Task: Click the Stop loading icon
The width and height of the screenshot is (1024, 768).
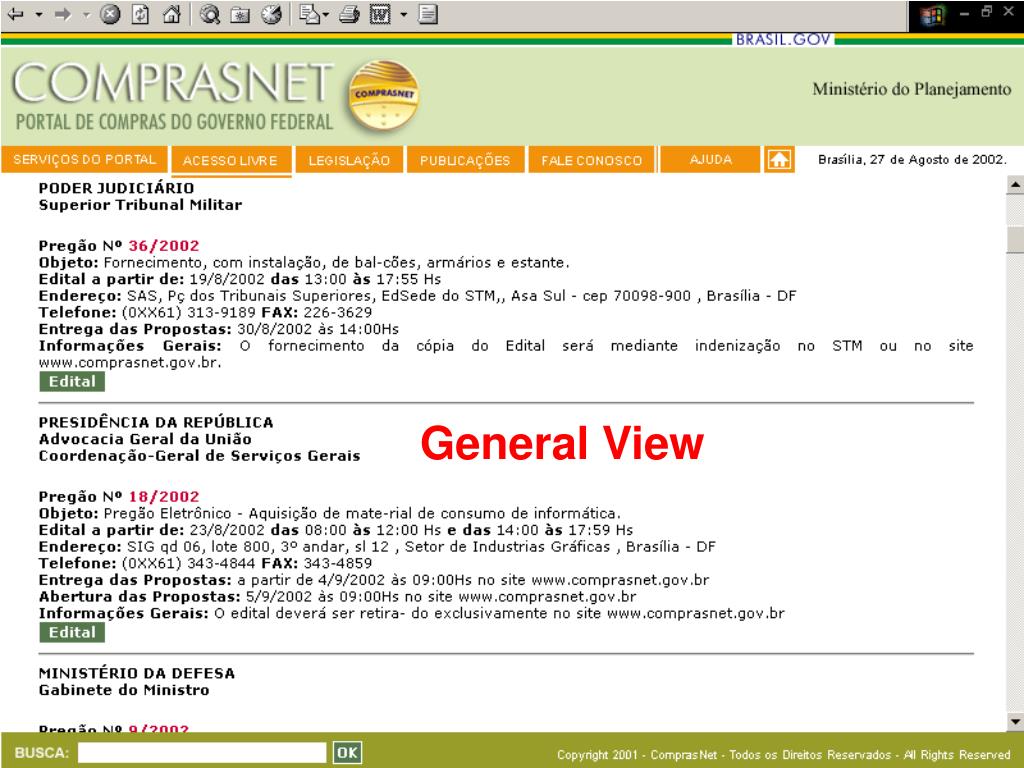Action: click(x=110, y=14)
